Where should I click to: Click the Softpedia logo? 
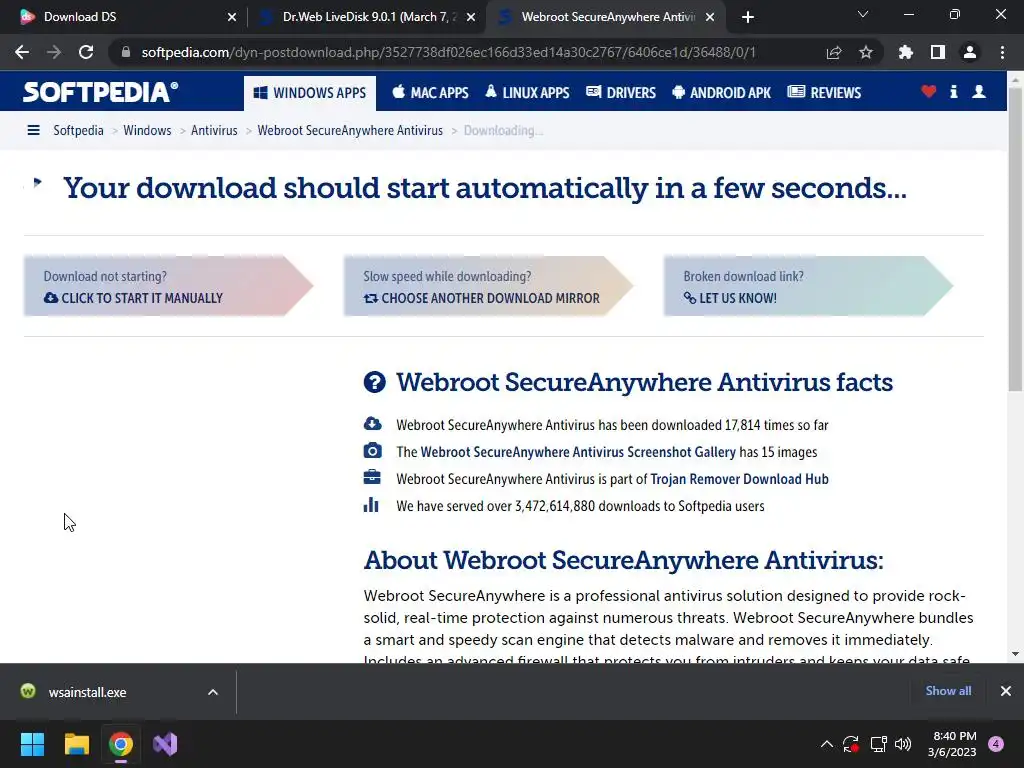coord(100,92)
